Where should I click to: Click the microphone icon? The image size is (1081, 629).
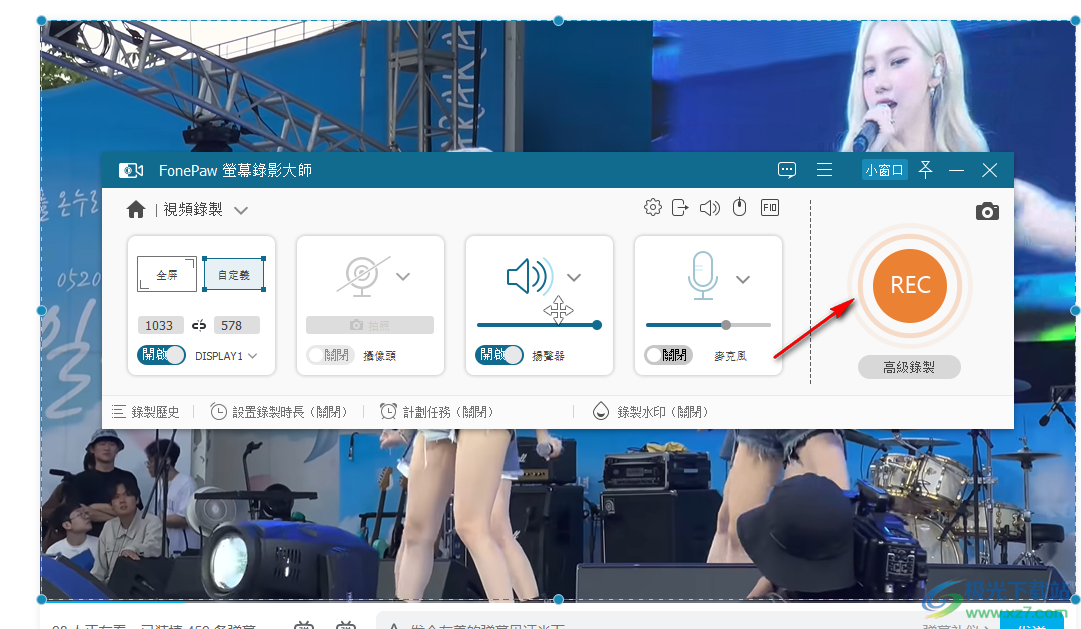tap(703, 275)
